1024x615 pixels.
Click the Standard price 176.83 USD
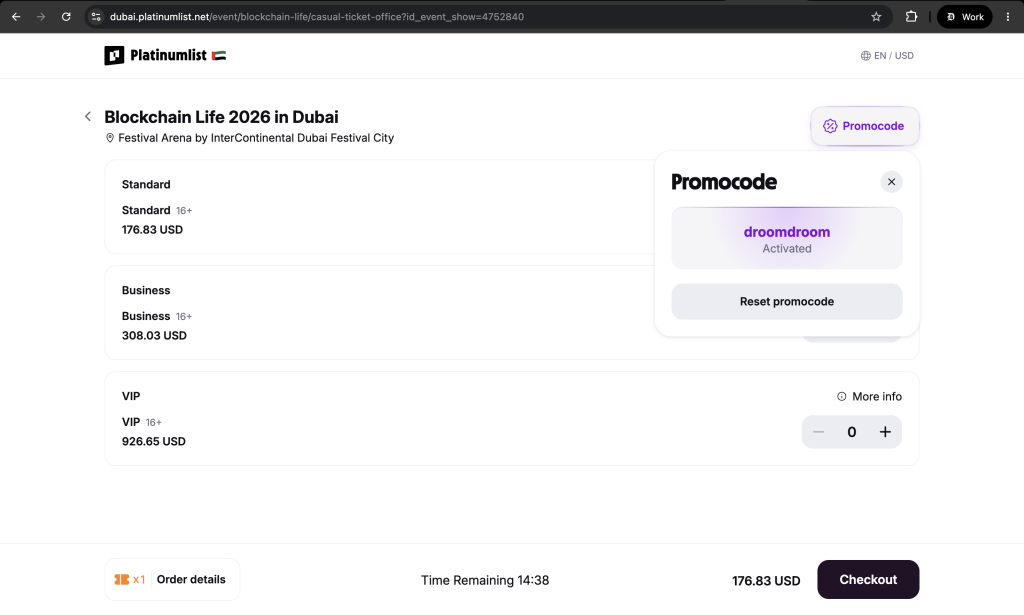click(x=152, y=230)
